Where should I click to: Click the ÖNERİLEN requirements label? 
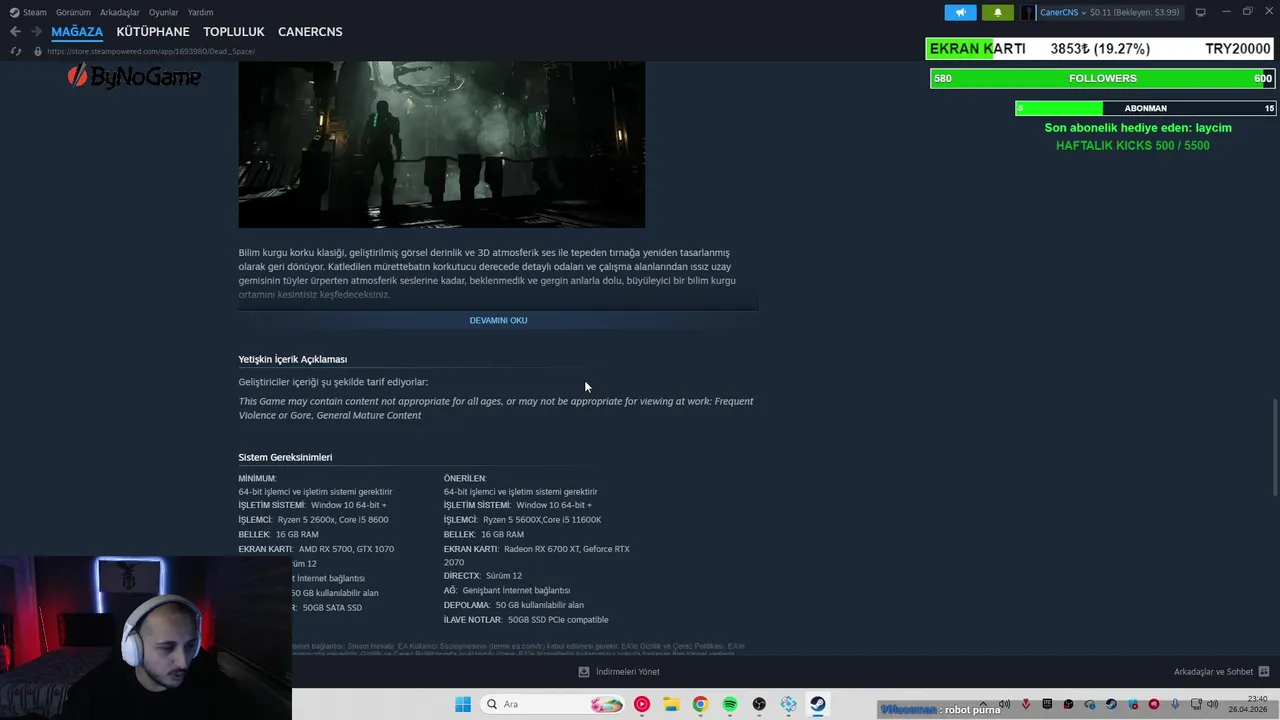pyautogui.click(x=465, y=478)
